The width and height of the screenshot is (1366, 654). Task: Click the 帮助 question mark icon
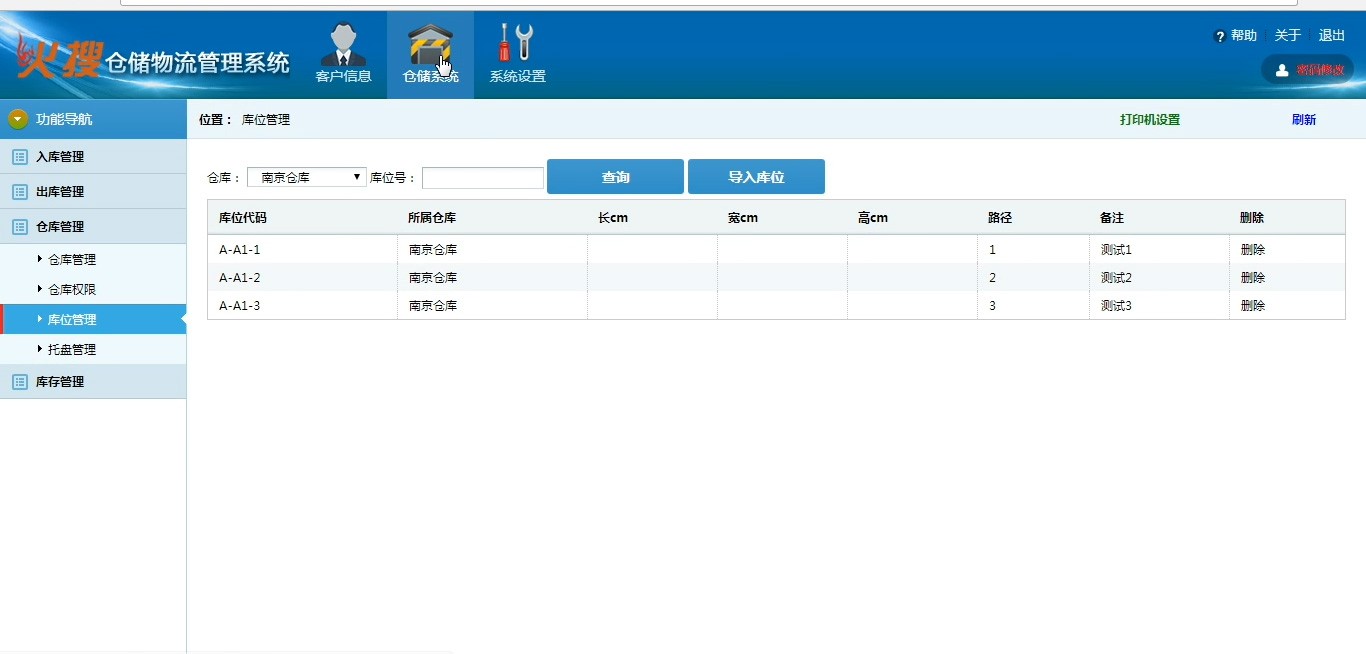pyautogui.click(x=1220, y=37)
